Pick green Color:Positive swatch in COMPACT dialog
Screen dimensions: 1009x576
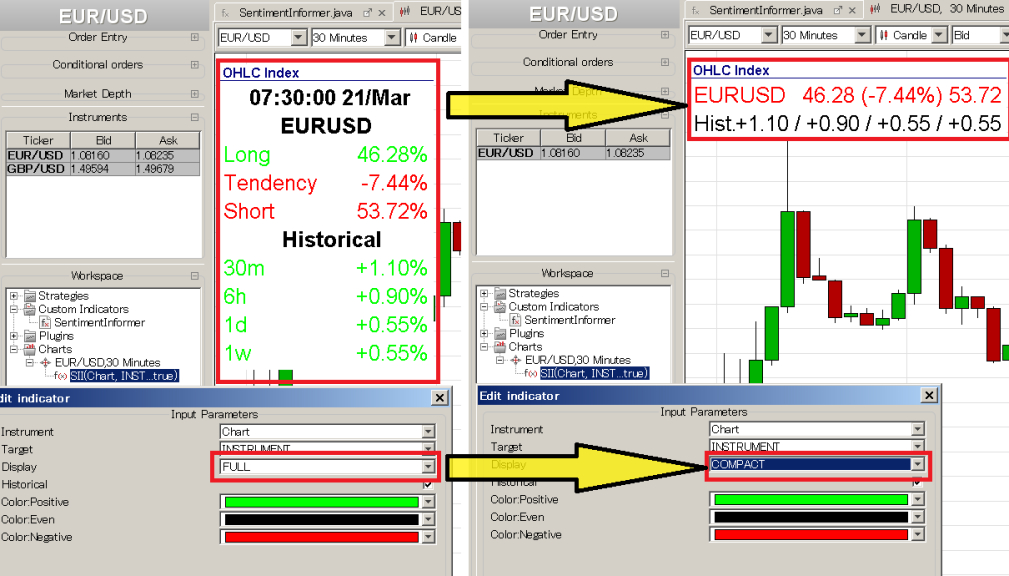point(811,499)
